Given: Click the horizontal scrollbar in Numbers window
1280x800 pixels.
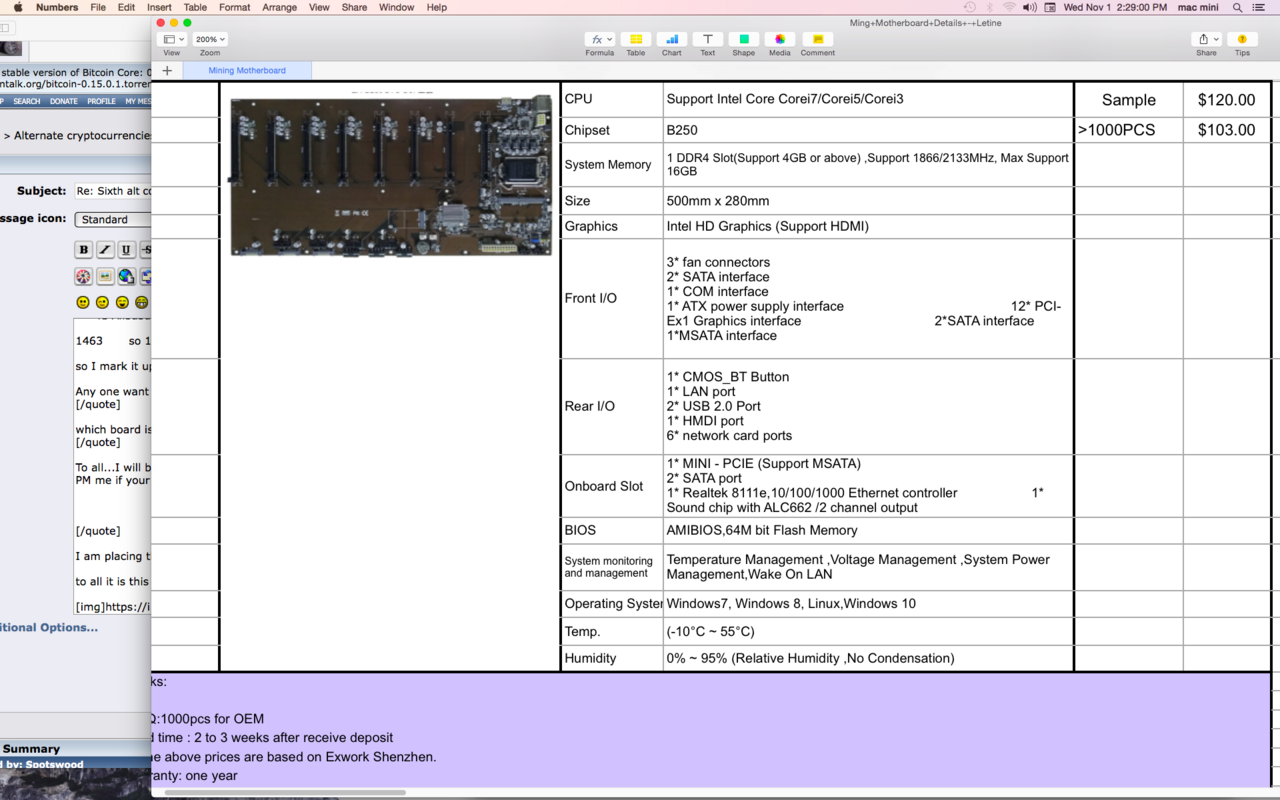Looking at the screenshot, I should (285, 792).
